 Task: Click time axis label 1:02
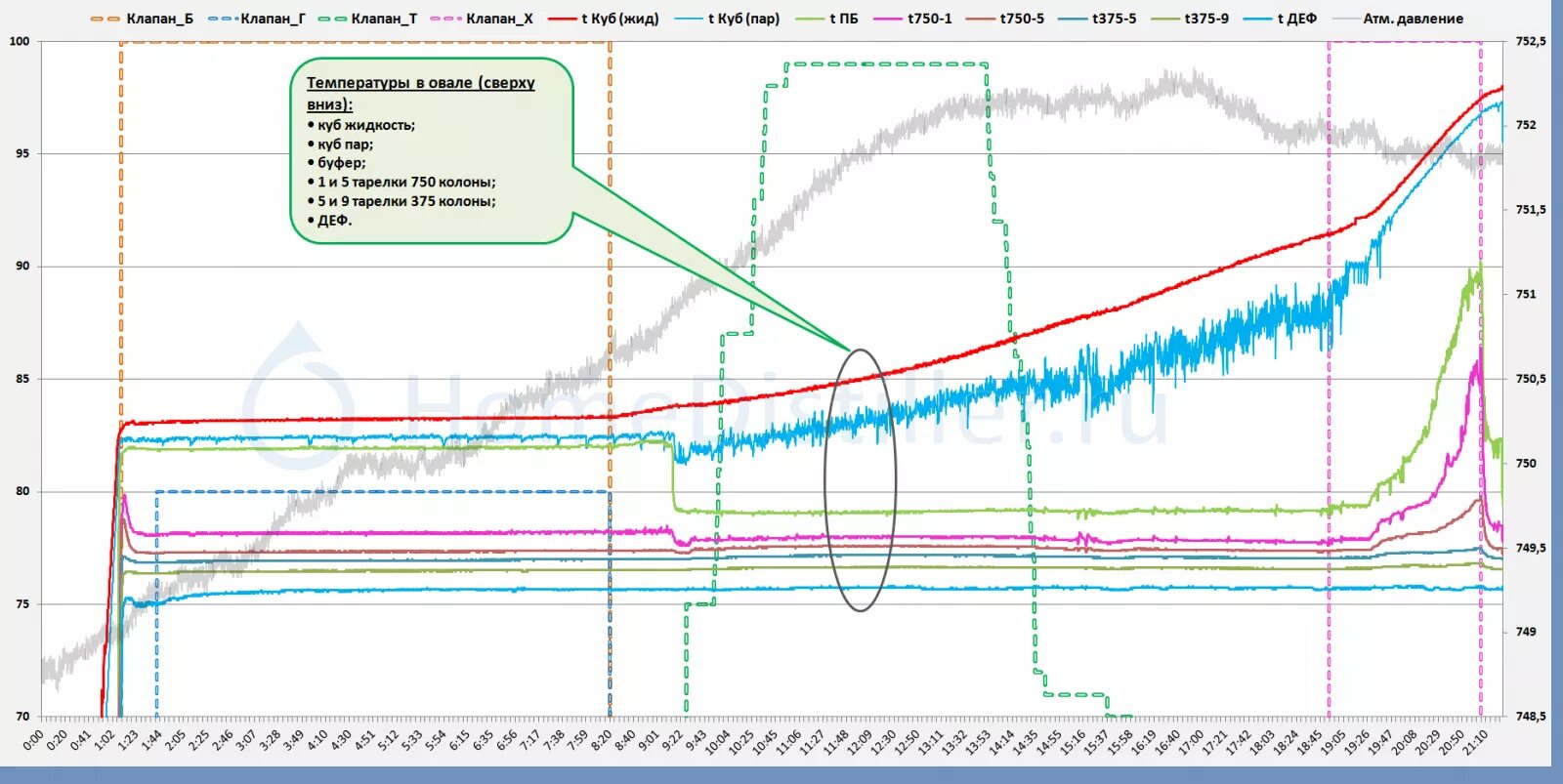tap(104, 741)
